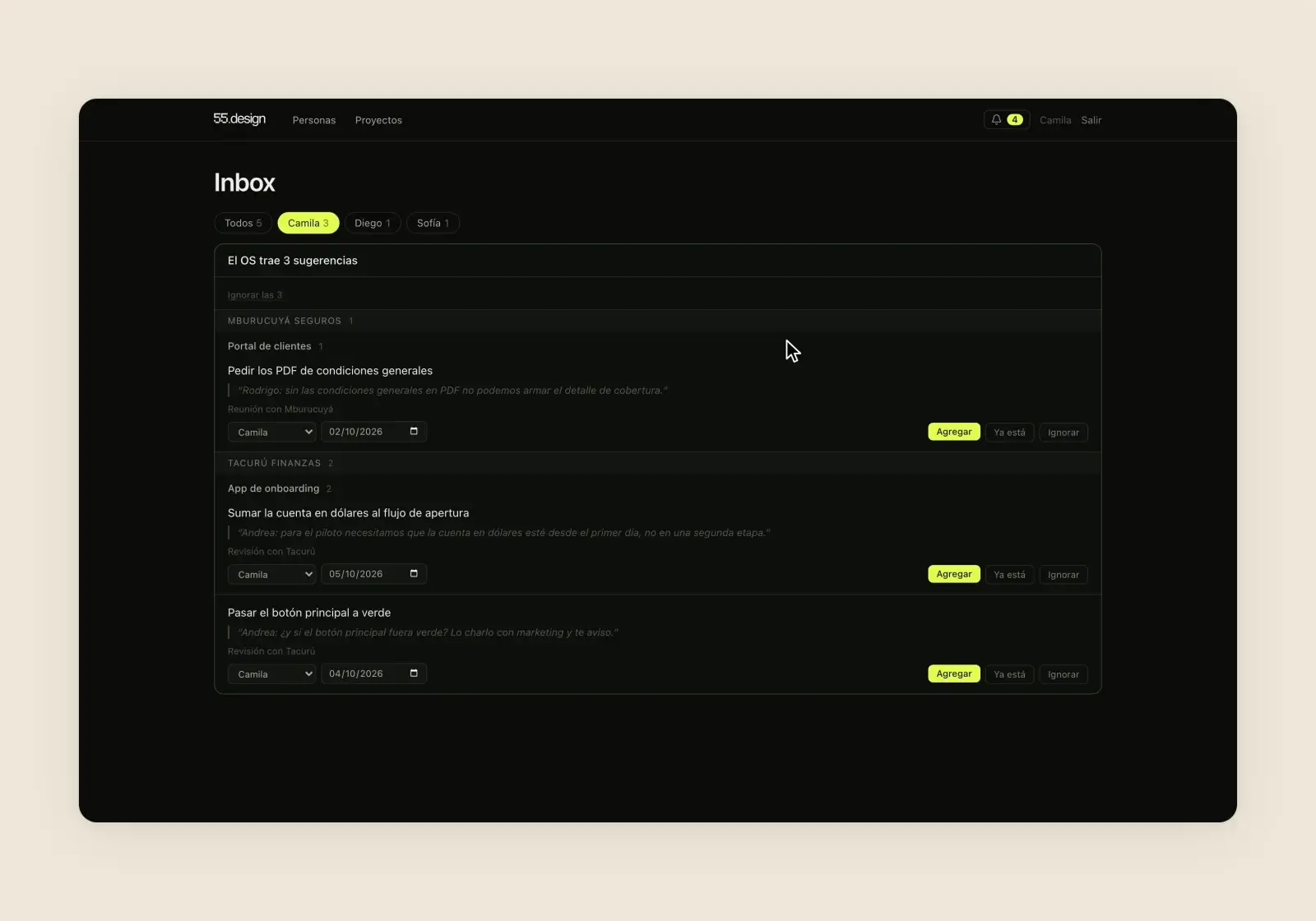The width and height of the screenshot is (1316, 921).
Task: Click Pedir los PDF de condiciones generales title
Action: pyautogui.click(x=330, y=371)
